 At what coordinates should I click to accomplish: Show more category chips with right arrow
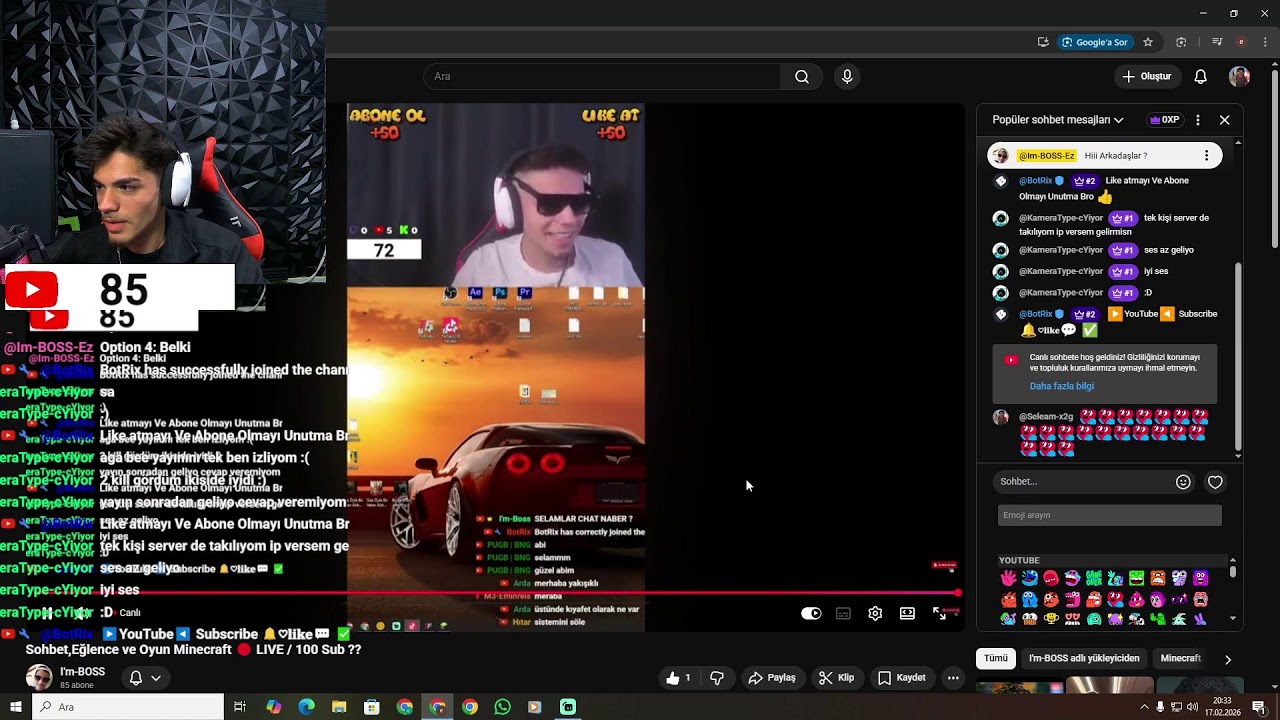pos(1228,659)
